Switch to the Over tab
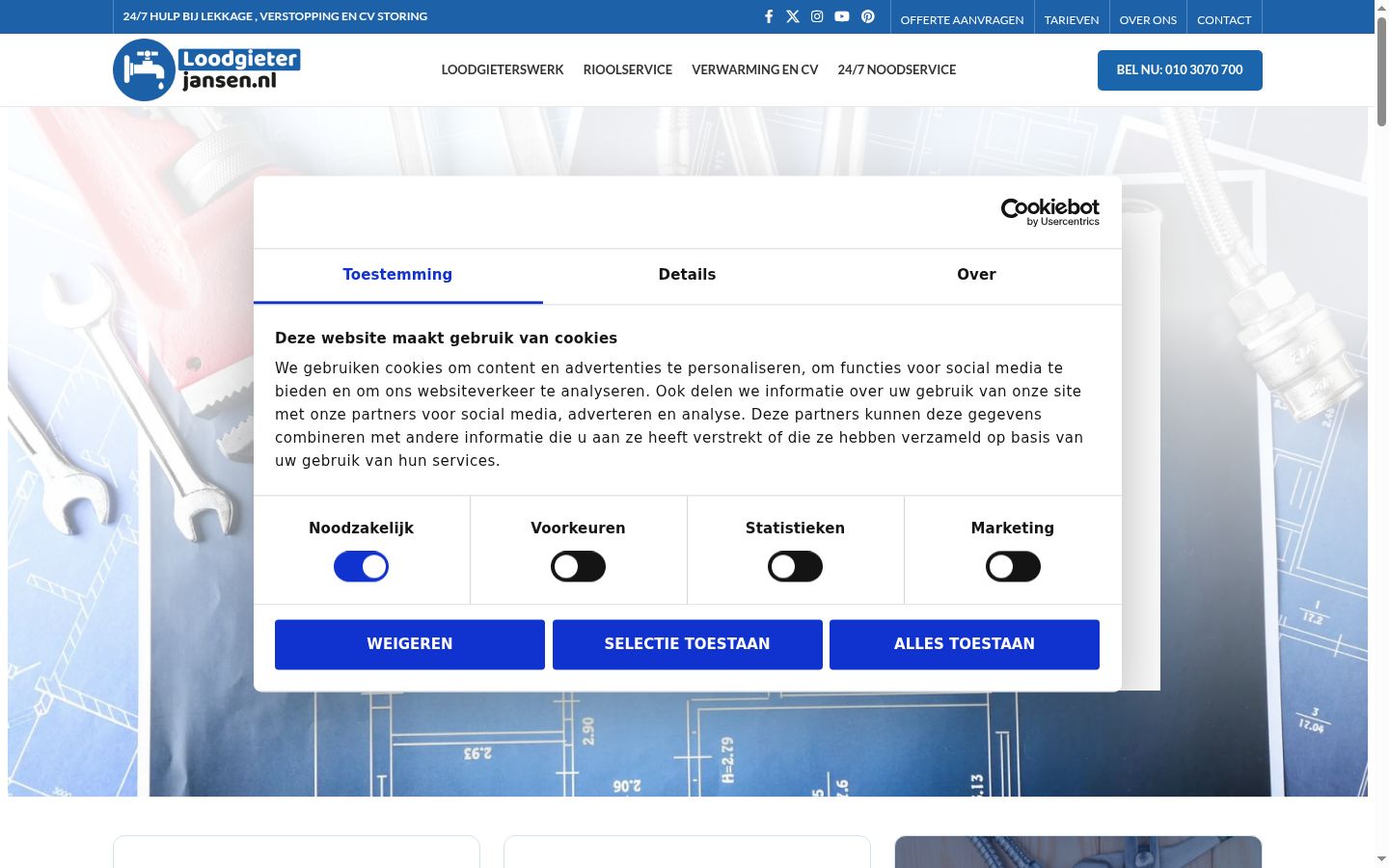Image resolution: width=1389 pixels, height=868 pixels. tap(976, 275)
